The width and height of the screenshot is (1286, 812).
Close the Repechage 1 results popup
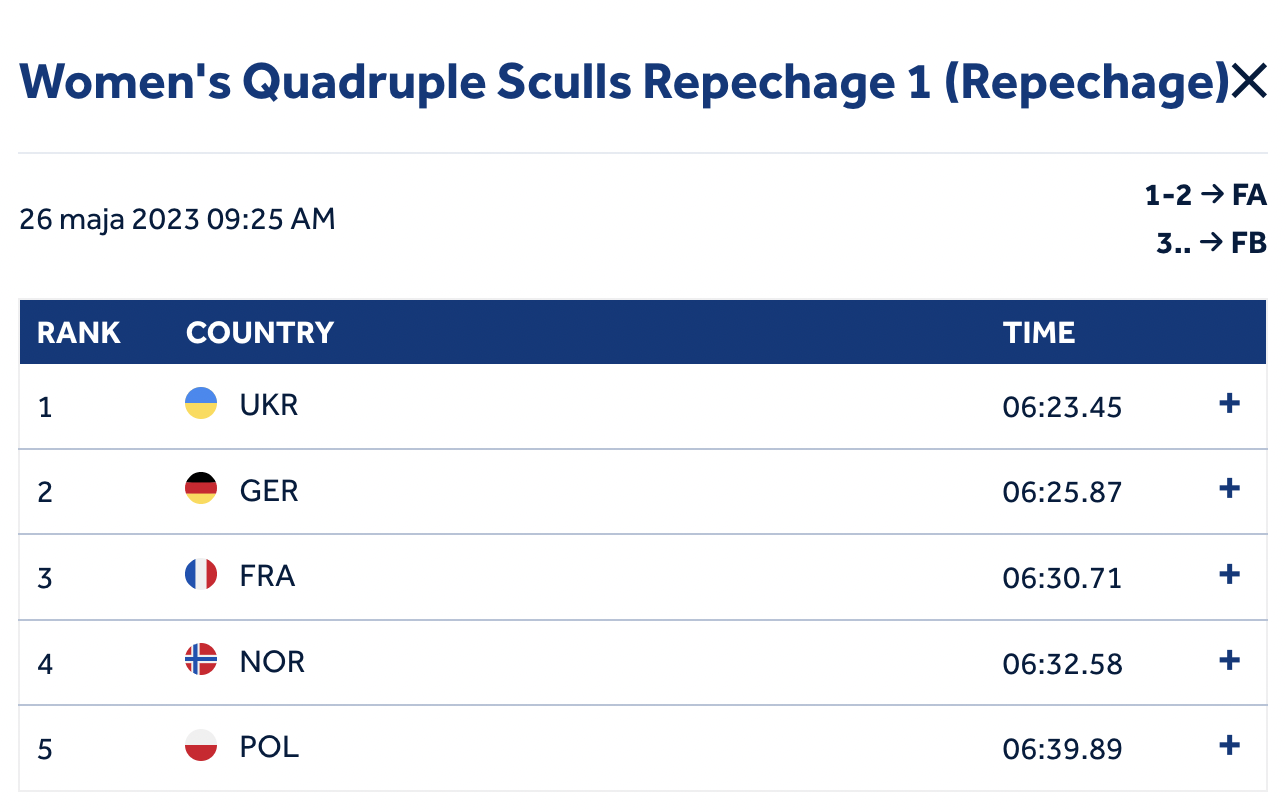1249,81
